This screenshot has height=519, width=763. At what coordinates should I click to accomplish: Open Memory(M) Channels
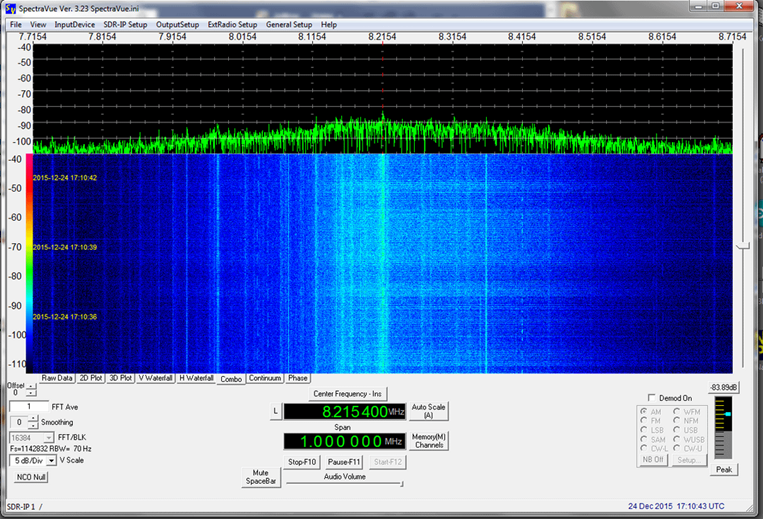[x=429, y=440]
